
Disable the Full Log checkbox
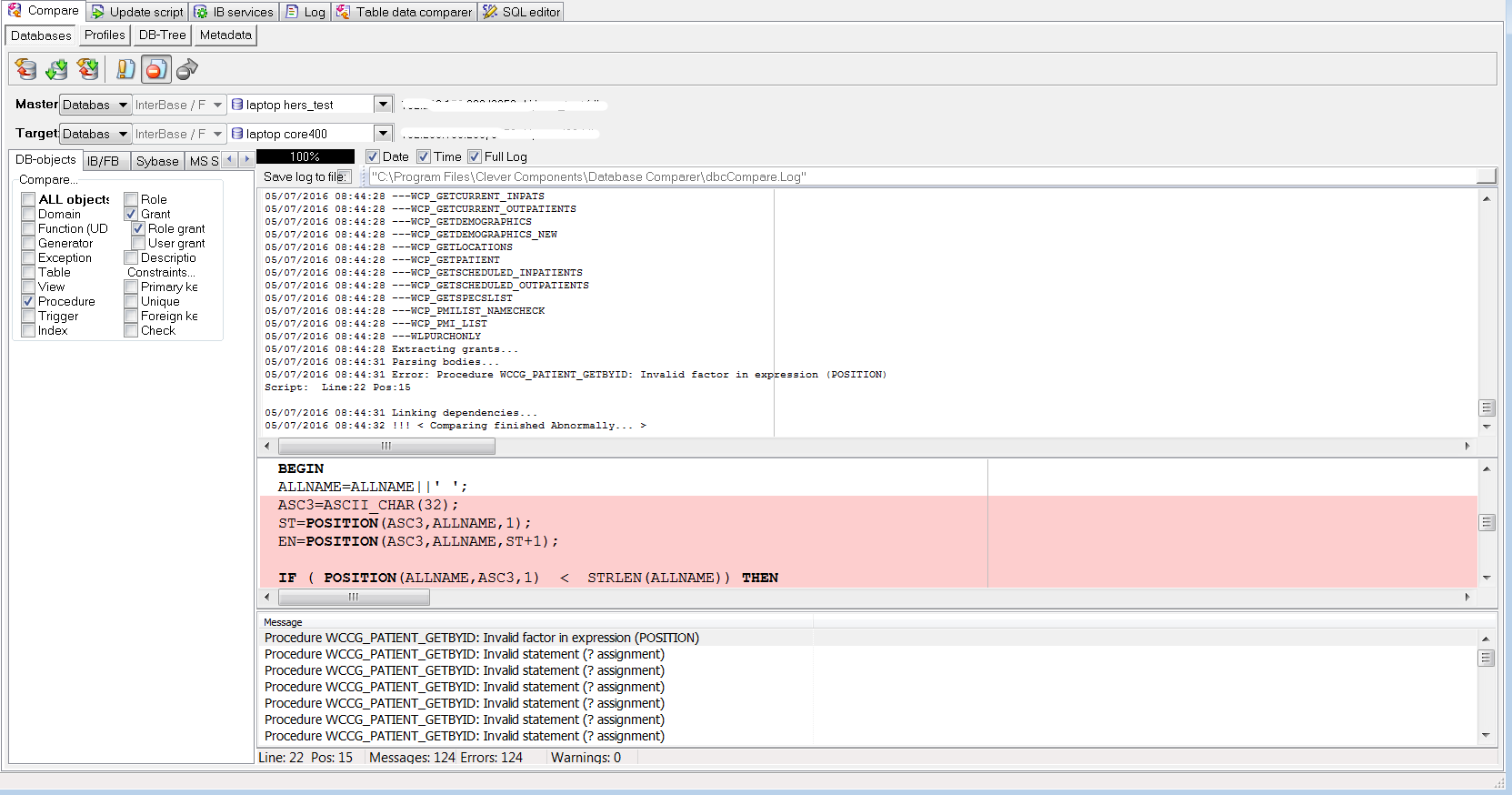[475, 156]
